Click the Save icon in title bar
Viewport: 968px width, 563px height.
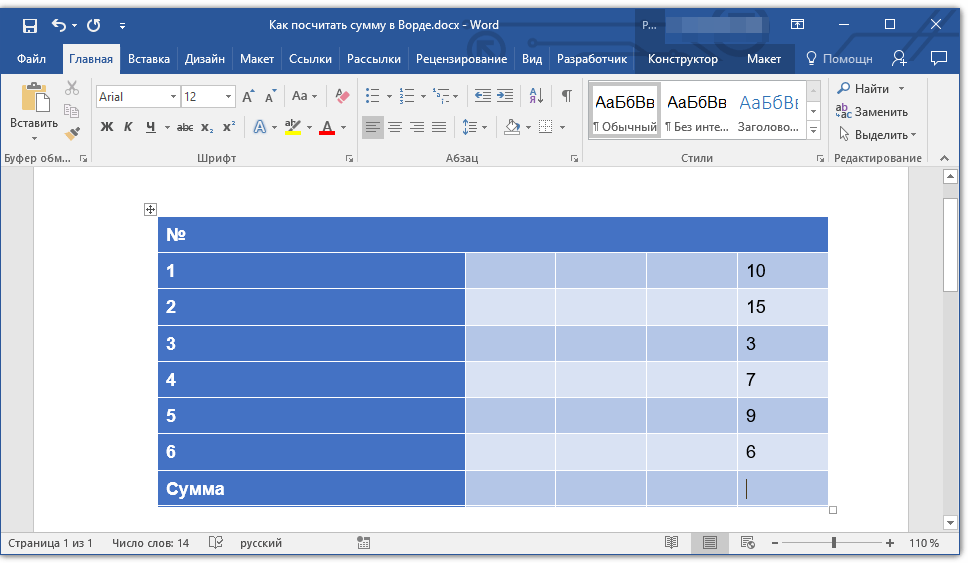click(30, 25)
